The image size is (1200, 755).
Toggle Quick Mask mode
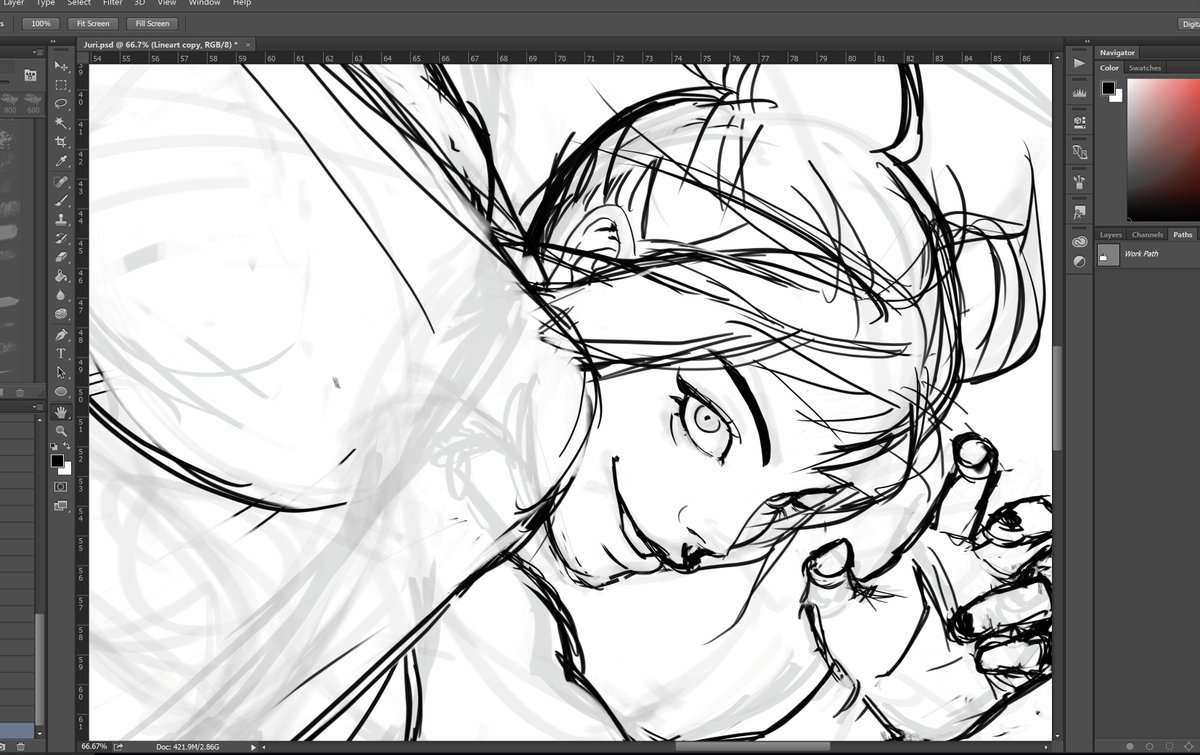tap(61, 487)
